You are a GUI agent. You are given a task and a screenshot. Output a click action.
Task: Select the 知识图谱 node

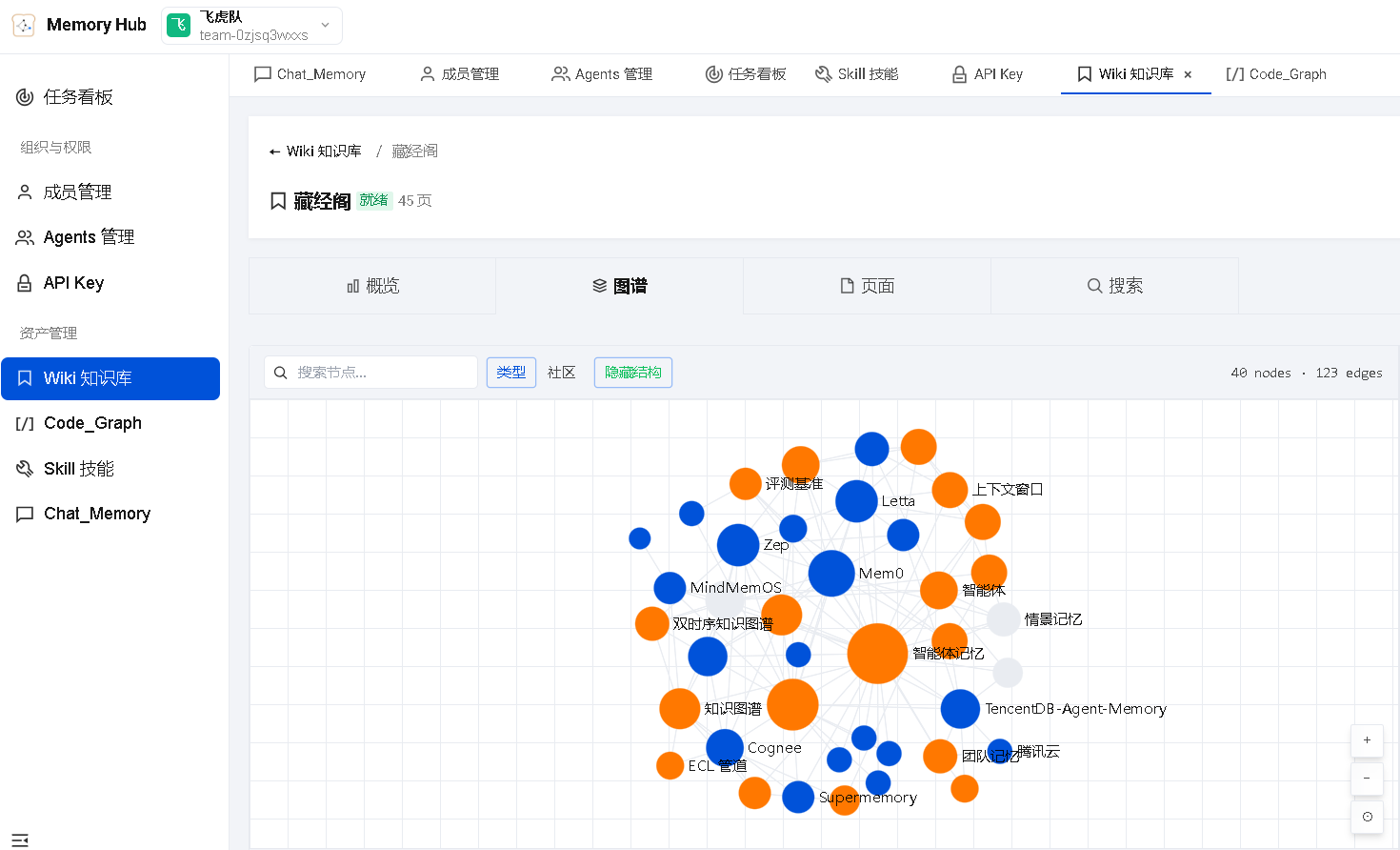point(680,709)
